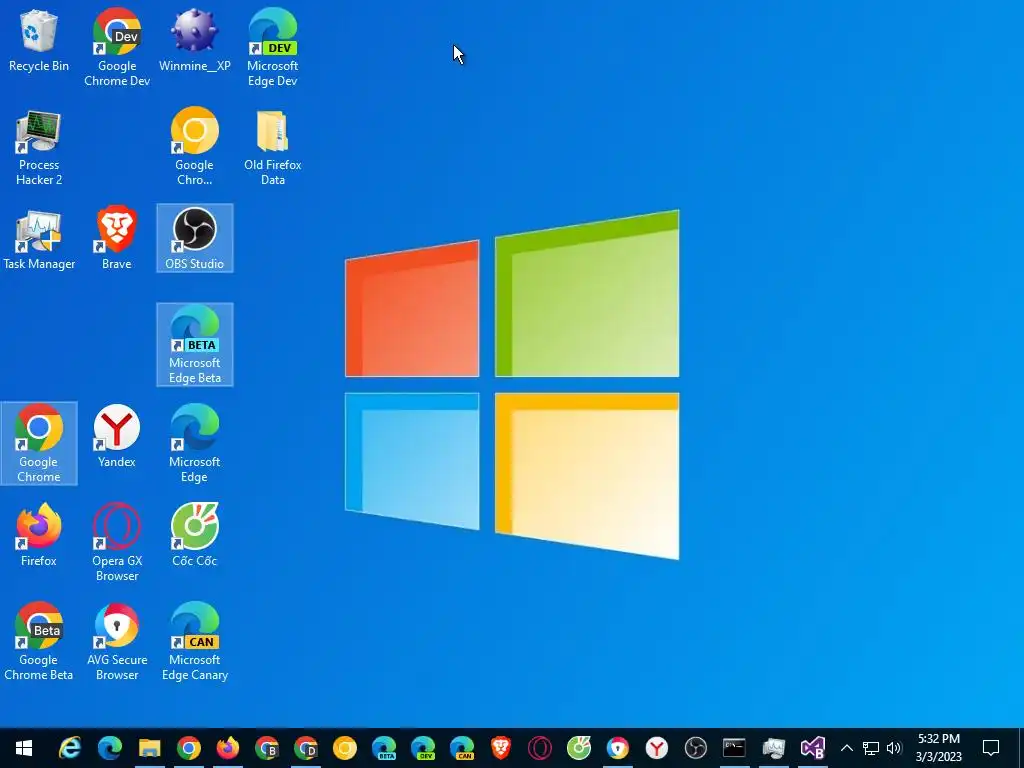
Task: Select the yellow Google Chro... Canary desktop icon
Action: coord(195,148)
